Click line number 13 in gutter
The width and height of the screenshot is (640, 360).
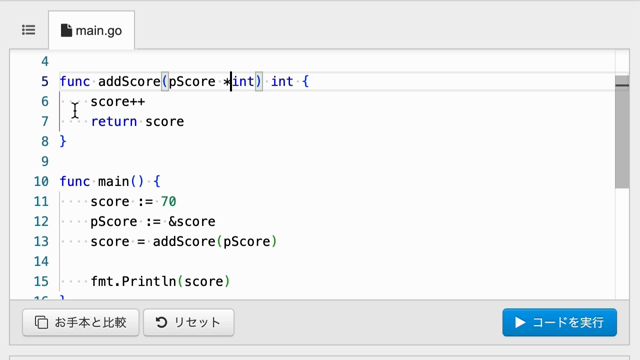coord(41,242)
